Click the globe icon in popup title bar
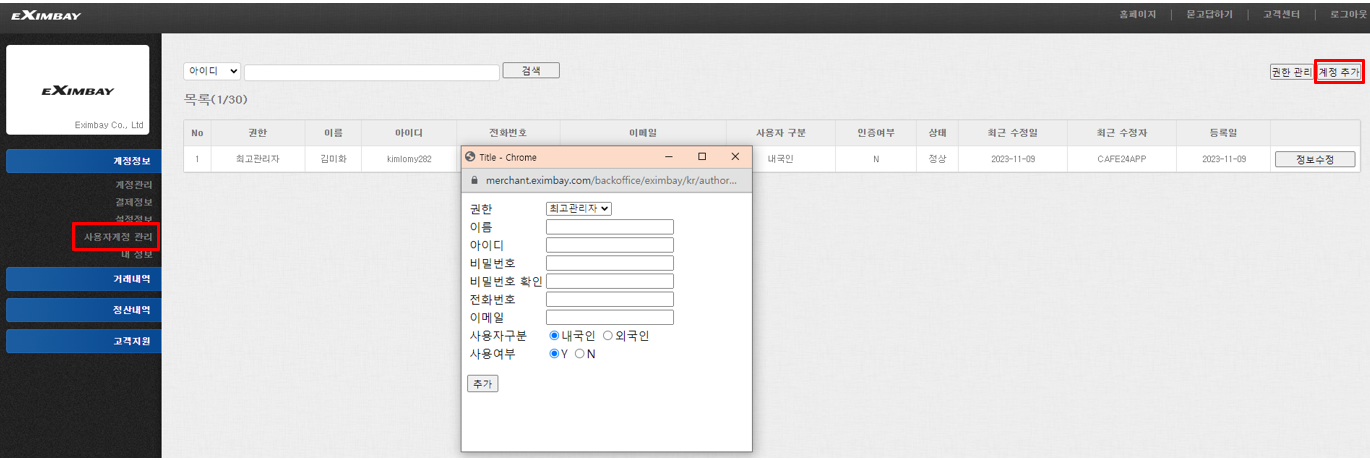1370x460 pixels. (470, 157)
